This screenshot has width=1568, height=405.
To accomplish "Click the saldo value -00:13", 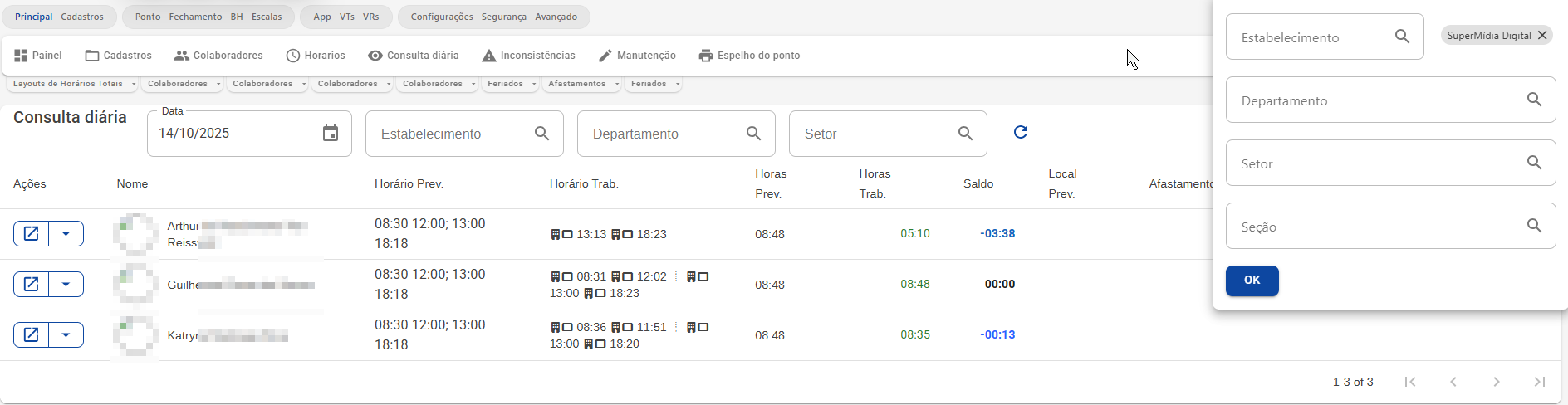I will pyautogui.click(x=997, y=334).
